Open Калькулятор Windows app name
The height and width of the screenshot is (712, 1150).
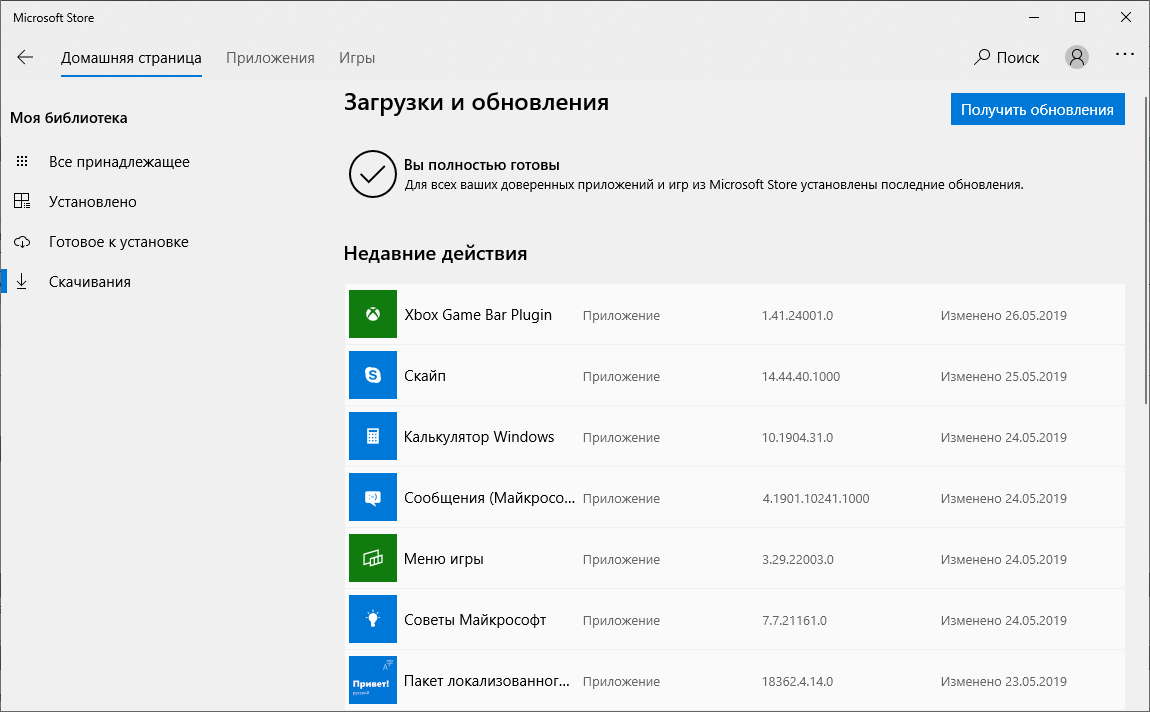(479, 437)
